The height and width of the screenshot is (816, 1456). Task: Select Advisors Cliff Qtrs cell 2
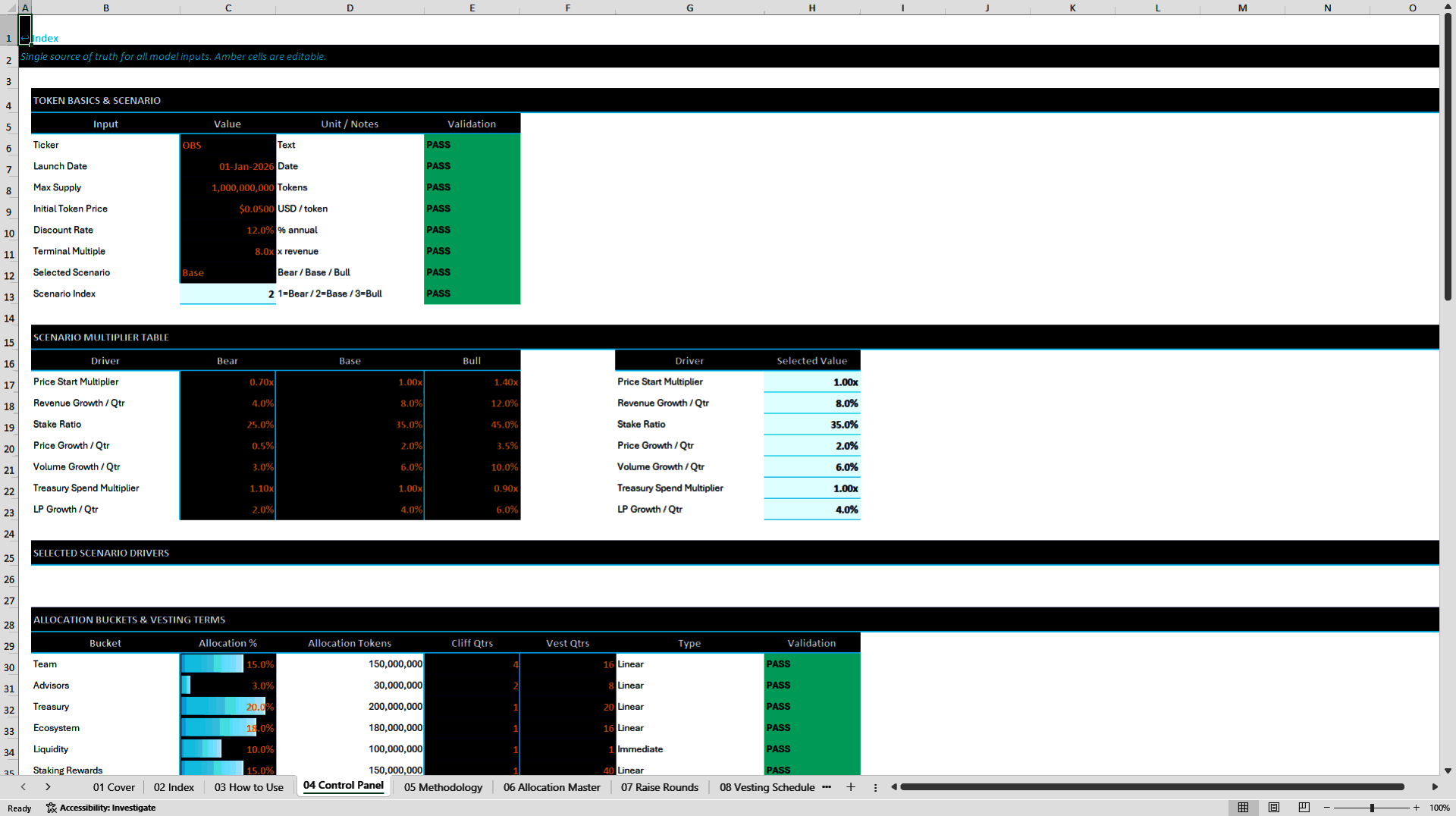click(x=472, y=686)
